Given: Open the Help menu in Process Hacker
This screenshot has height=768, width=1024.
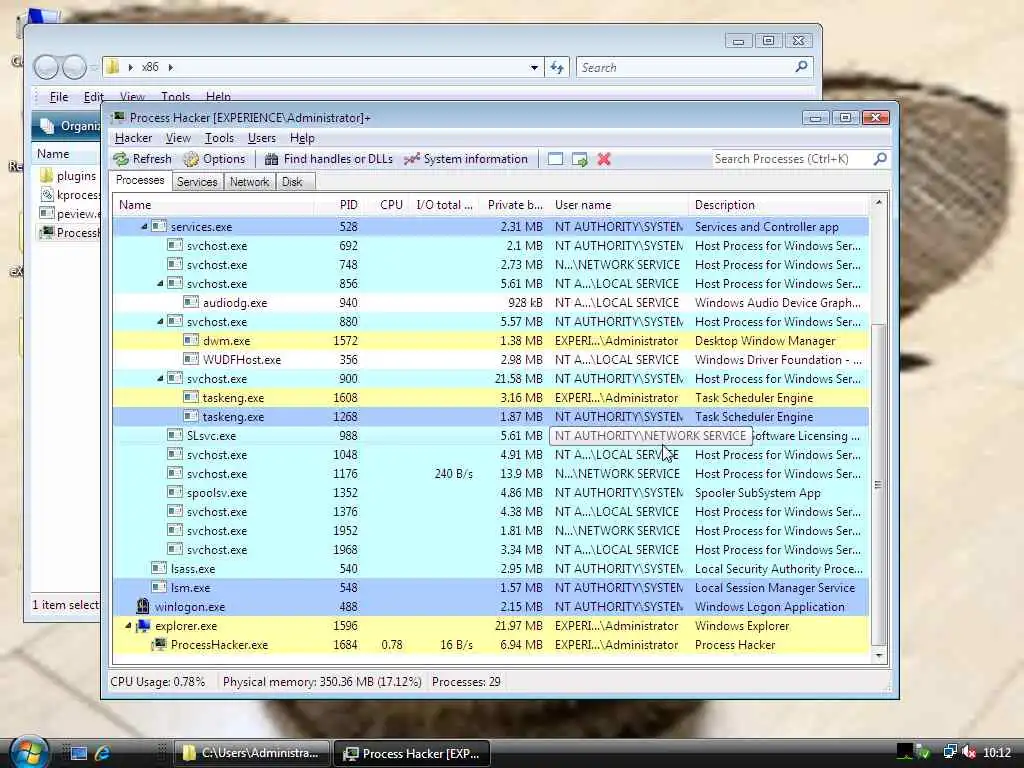Looking at the screenshot, I should (x=302, y=138).
